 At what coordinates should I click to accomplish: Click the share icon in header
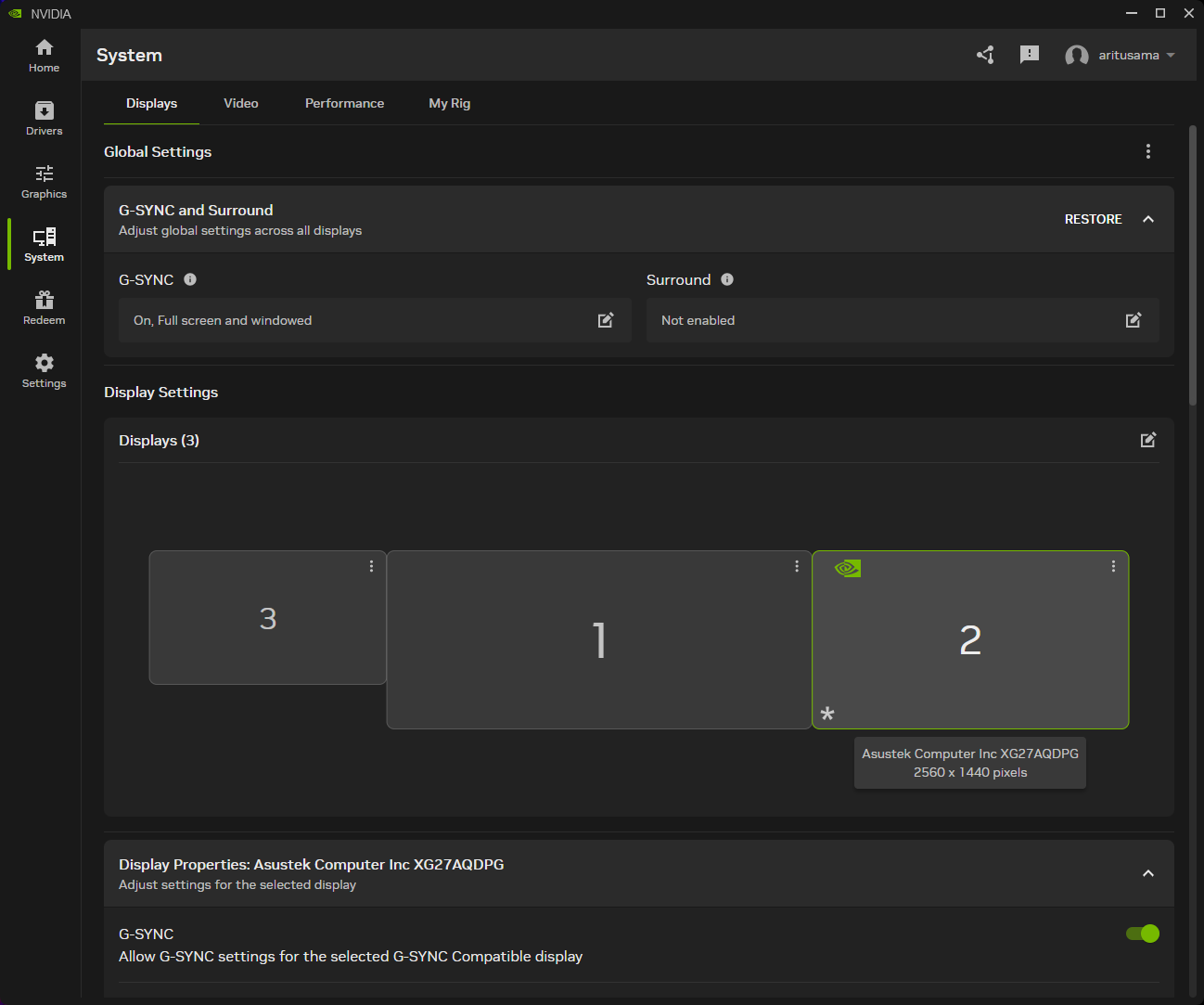point(985,55)
